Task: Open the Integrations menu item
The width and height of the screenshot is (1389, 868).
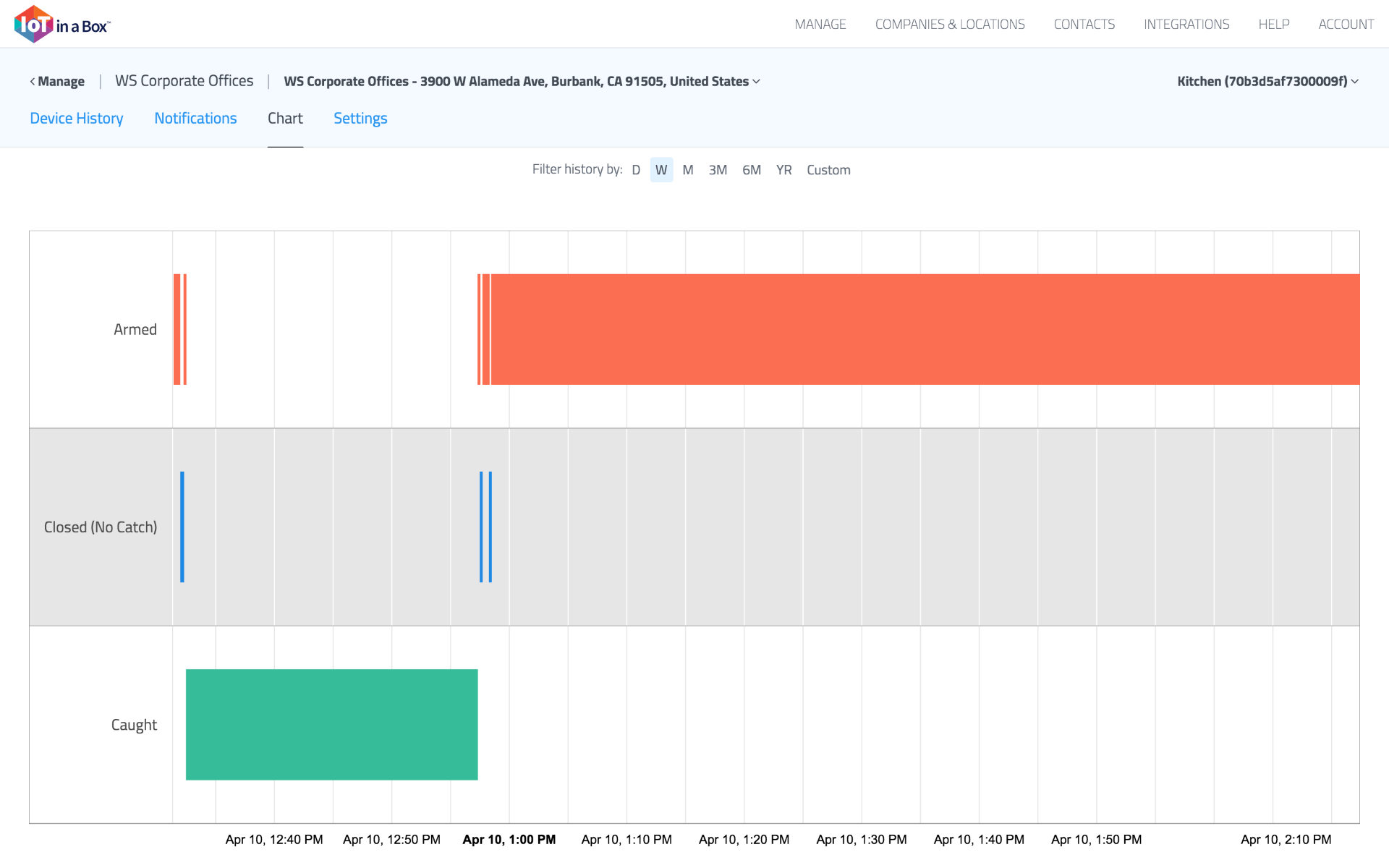Action: tap(1186, 25)
